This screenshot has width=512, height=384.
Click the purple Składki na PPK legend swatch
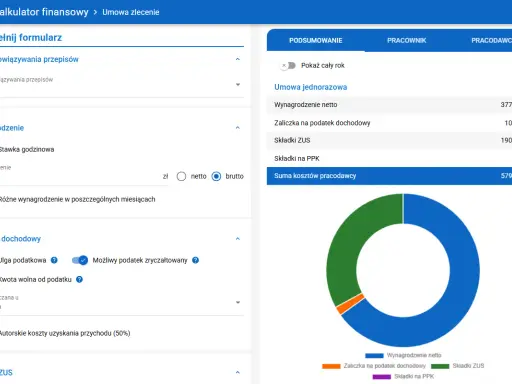pyautogui.click(x=382, y=377)
